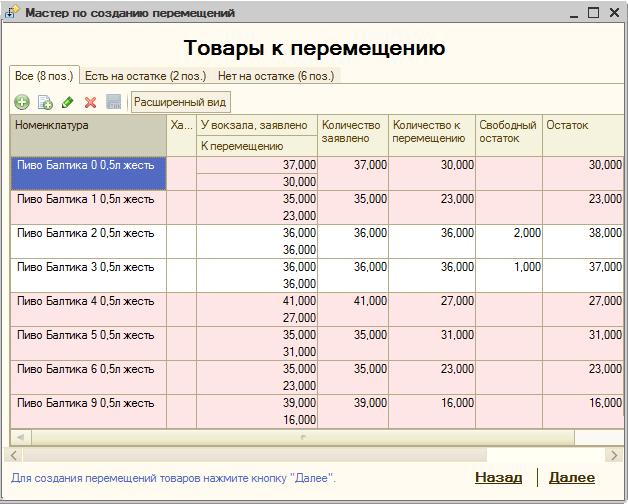The width and height of the screenshot is (628, 504).
Task: Click the Количество к перемещению header
Action: pos(432,135)
